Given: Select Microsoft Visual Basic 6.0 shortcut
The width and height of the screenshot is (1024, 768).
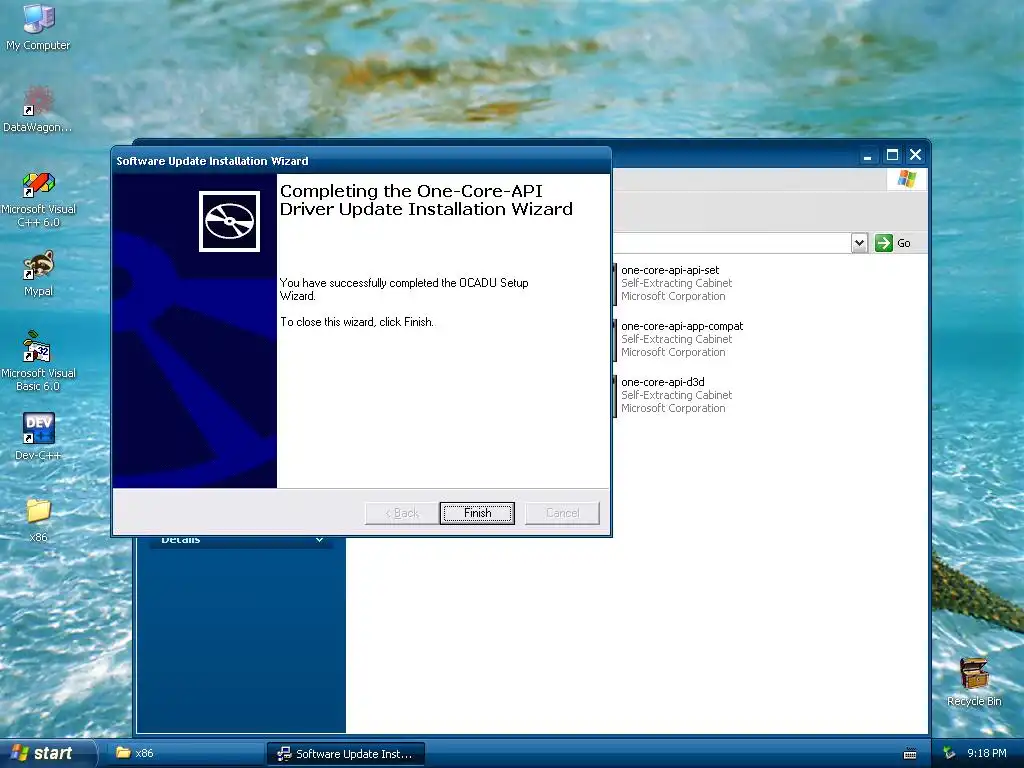Looking at the screenshot, I should pyautogui.click(x=38, y=361).
